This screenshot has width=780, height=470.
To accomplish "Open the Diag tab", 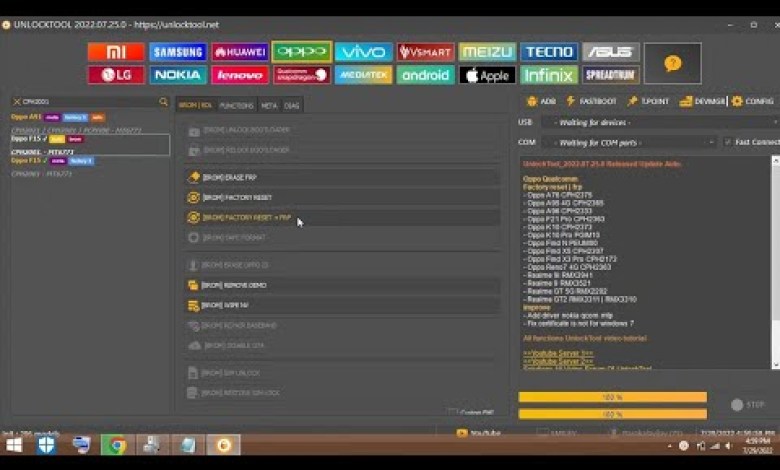I will click(292, 105).
